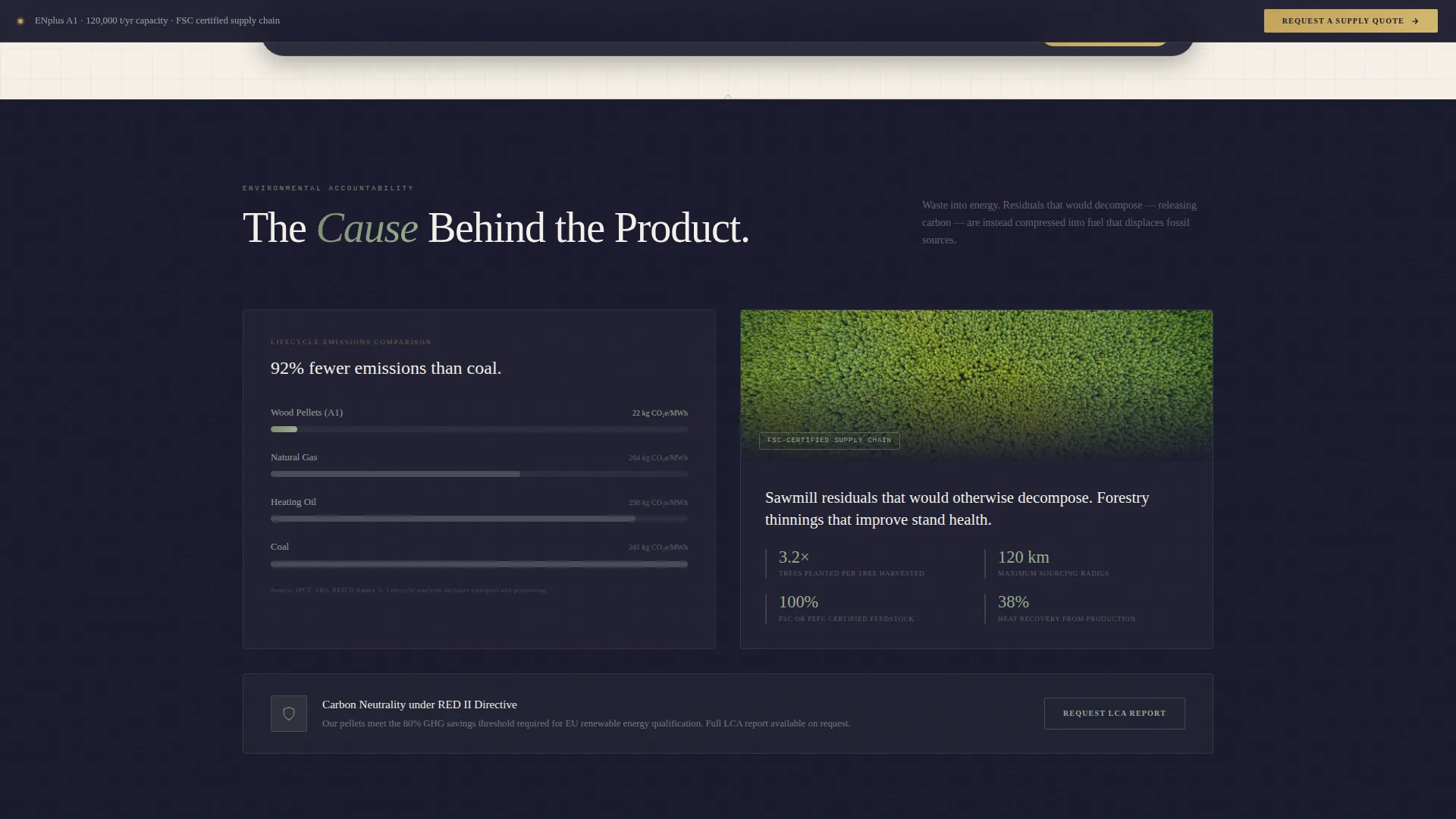Click the FSC-Certified Supply Chain badge
This screenshot has height=819, width=1456.
coord(830,441)
